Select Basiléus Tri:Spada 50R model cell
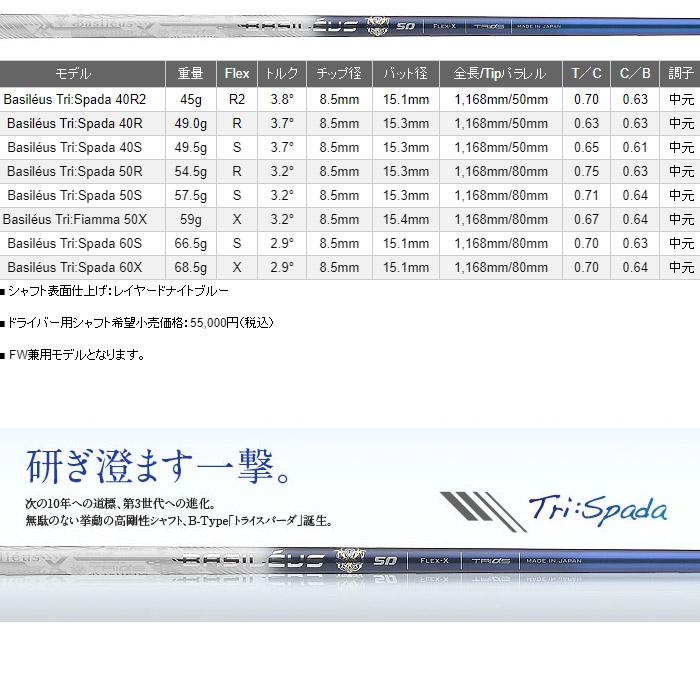 click(83, 172)
